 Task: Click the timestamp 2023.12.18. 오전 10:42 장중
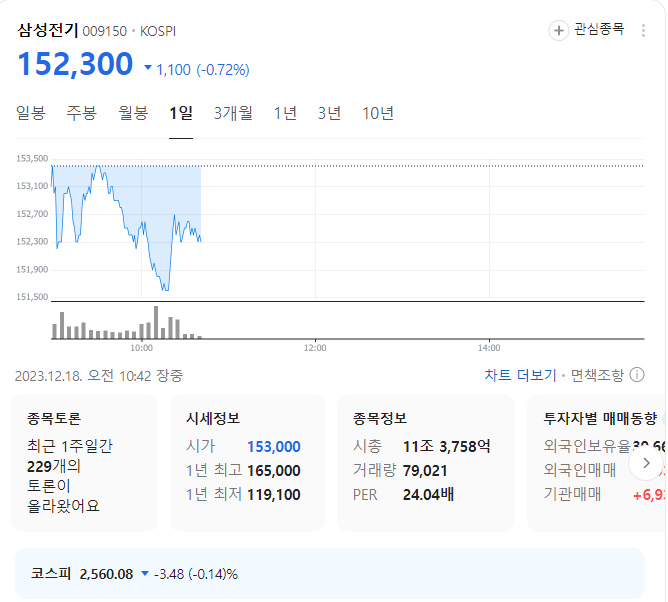(x=99, y=376)
